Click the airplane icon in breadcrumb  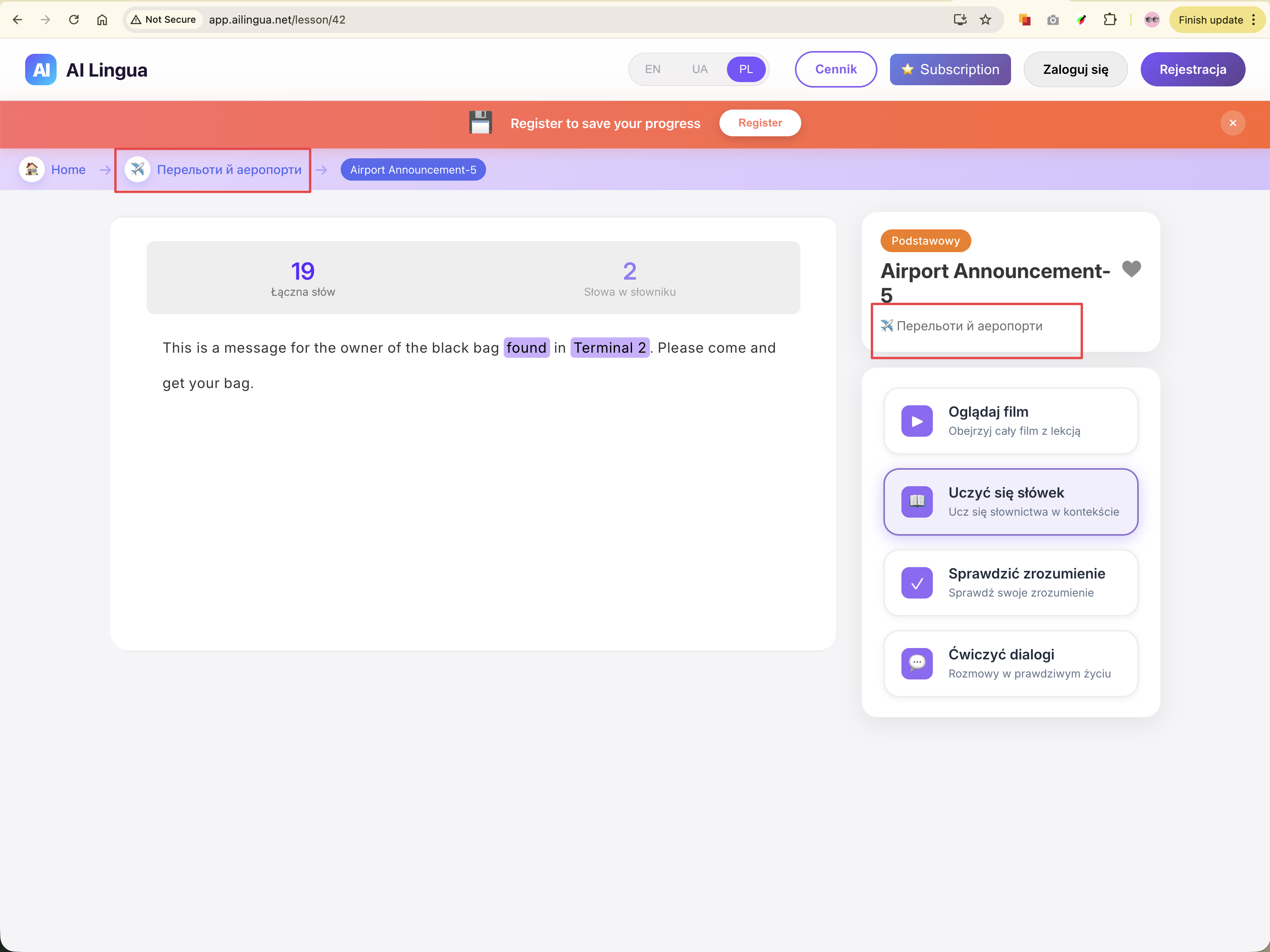pos(138,169)
